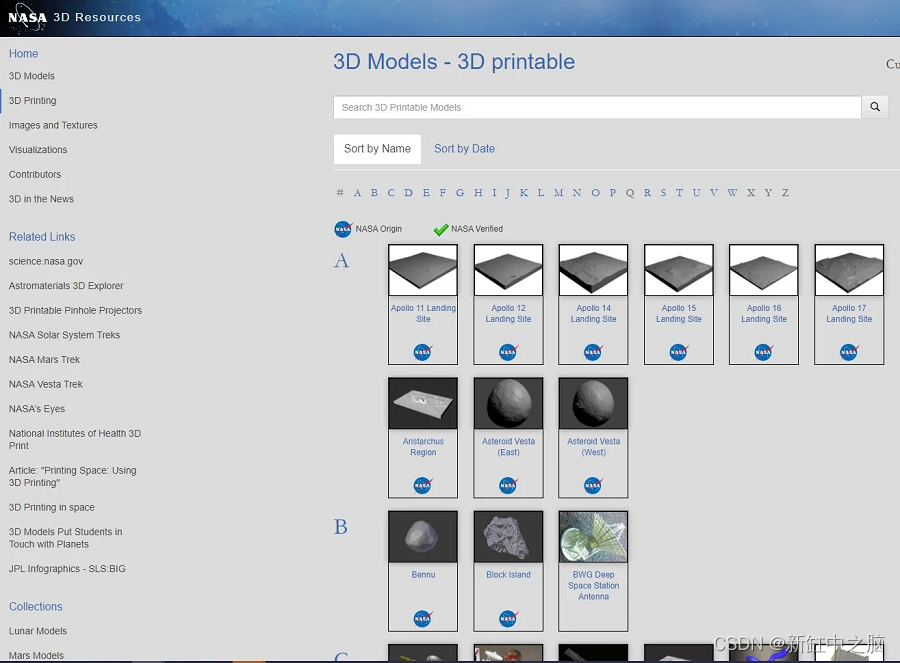This screenshot has height=663, width=900.
Task: Open Asteroid Vesta (East) thumbnail
Action: pos(508,404)
